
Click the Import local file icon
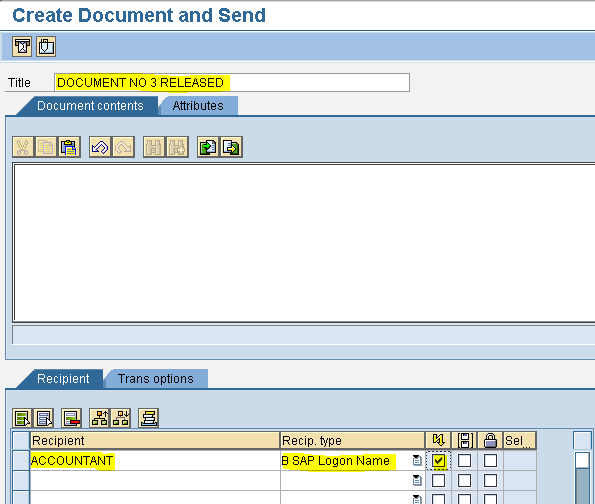pyautogui.click(x=208, y=147)
